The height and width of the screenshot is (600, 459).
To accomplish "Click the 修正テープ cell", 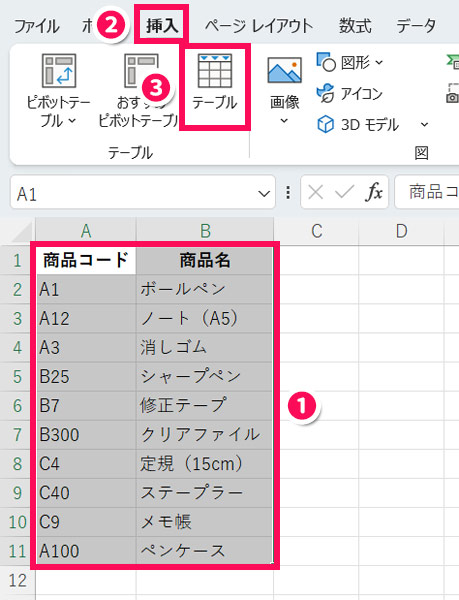I will tap(205, 406).
